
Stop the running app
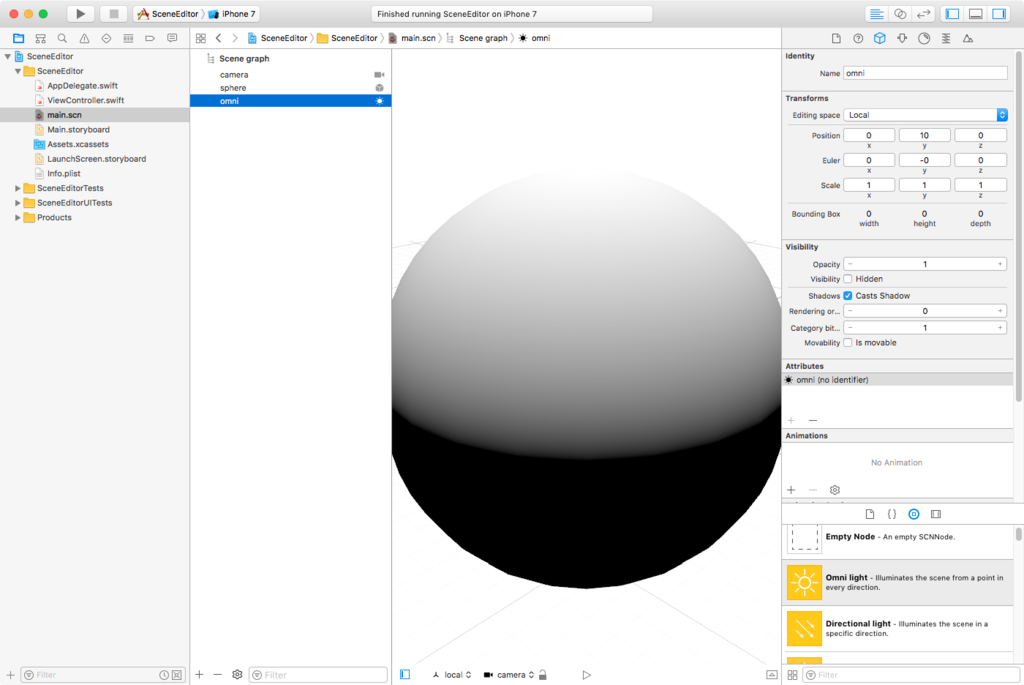pos(114,14)
